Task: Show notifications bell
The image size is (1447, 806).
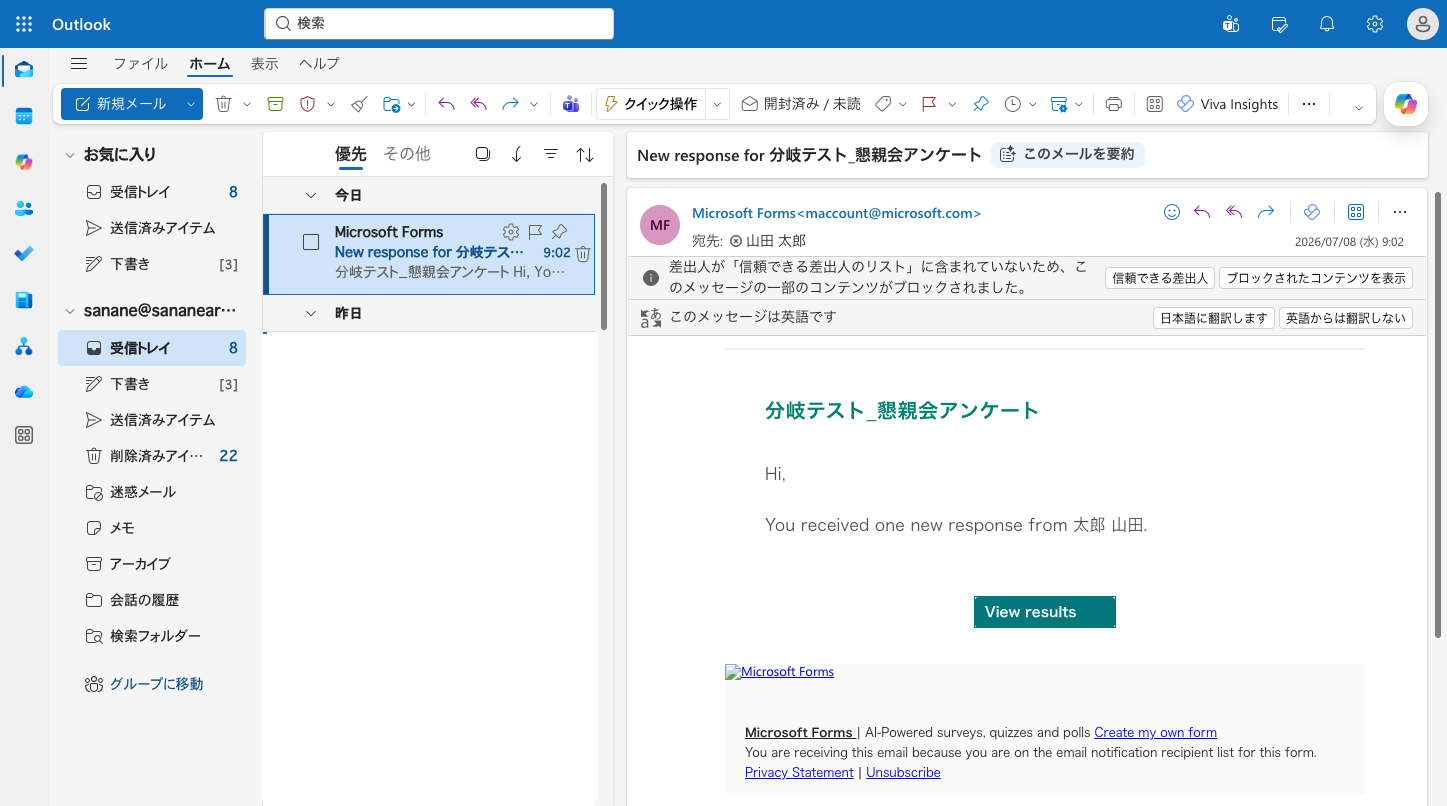Action: [x=1327, y=24]
